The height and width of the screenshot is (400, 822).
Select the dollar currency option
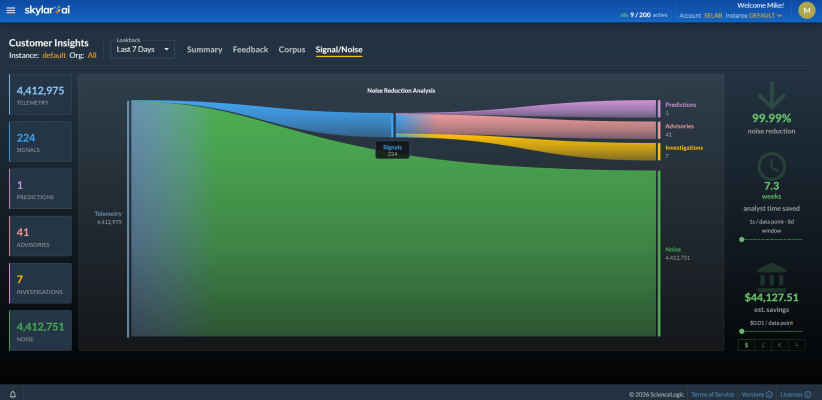747,345
